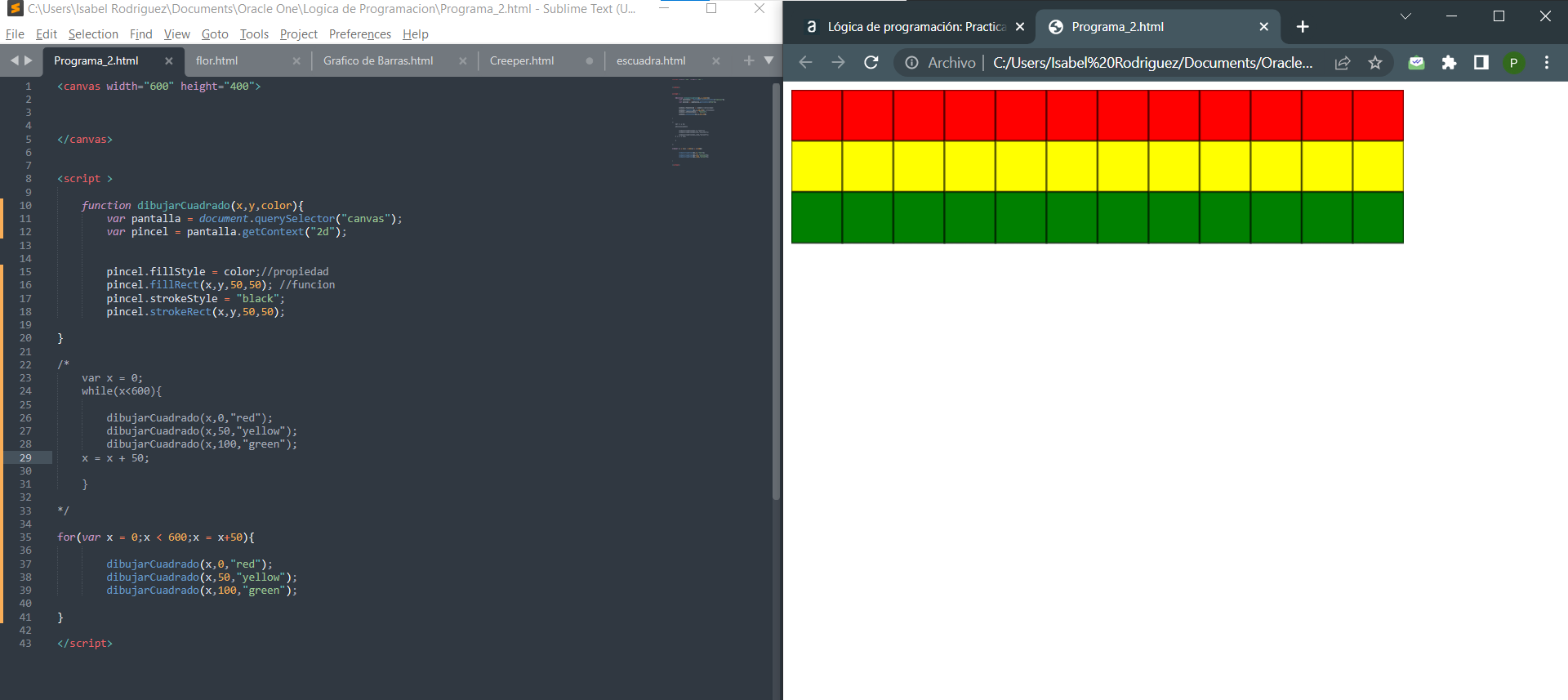
Task: Reload the page in Chrome
Action: click(871, 62)
